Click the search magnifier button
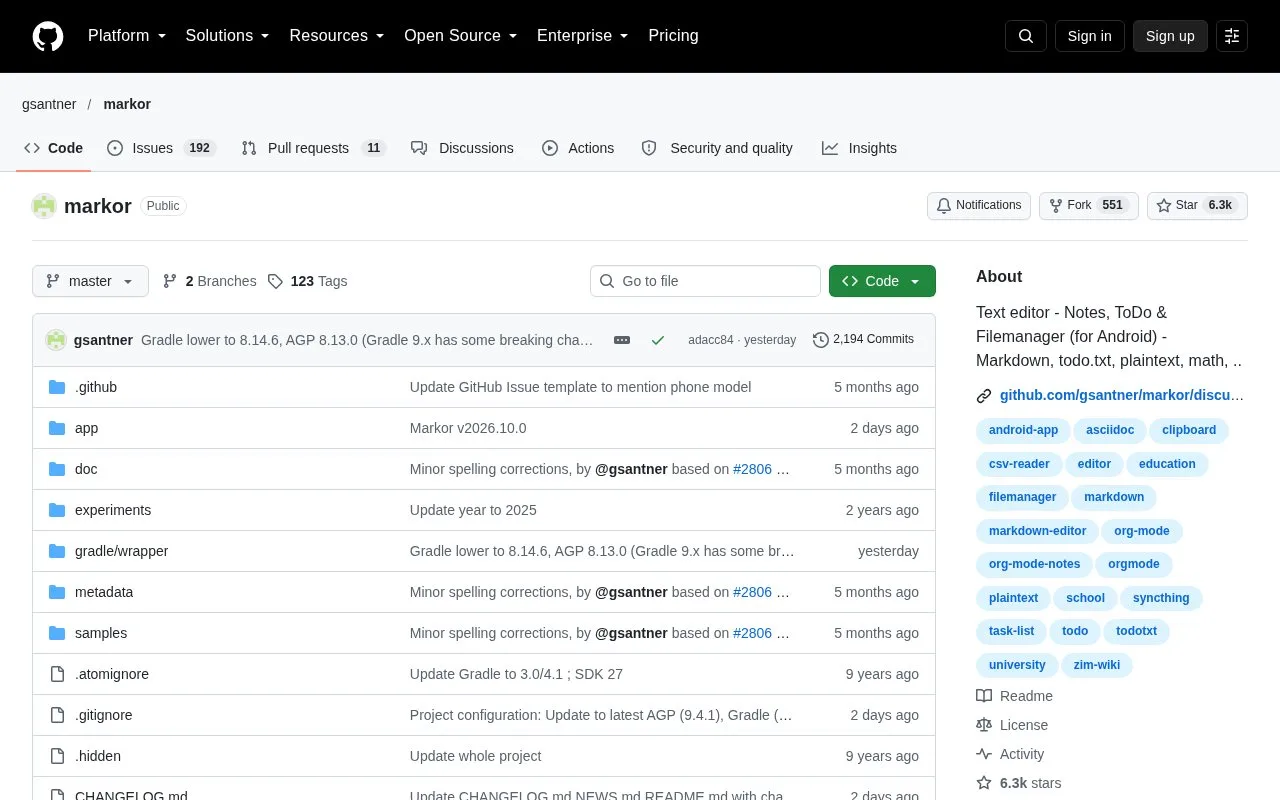The width and height of the screenshot is (1280, 800). 1026,36
